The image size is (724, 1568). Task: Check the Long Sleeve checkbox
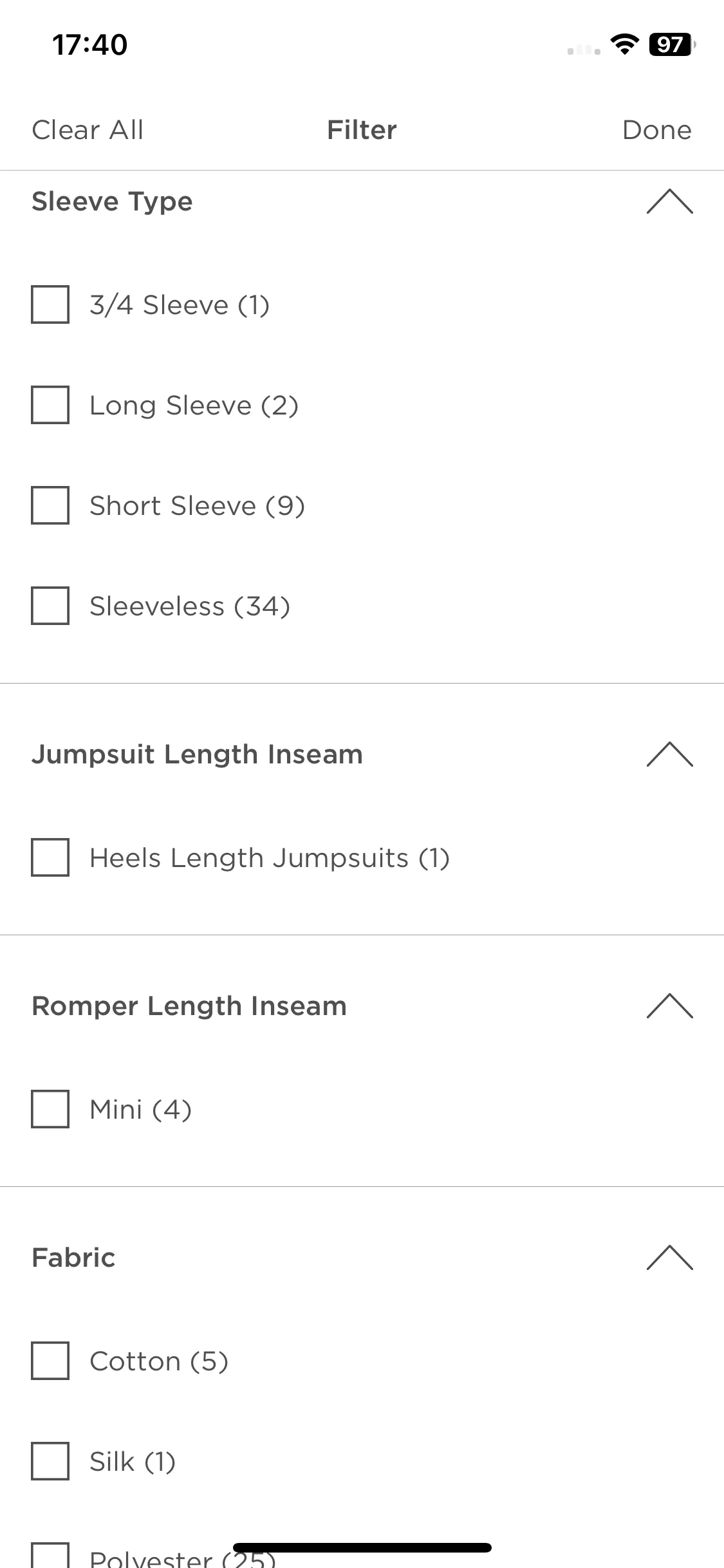pos(50,405)
